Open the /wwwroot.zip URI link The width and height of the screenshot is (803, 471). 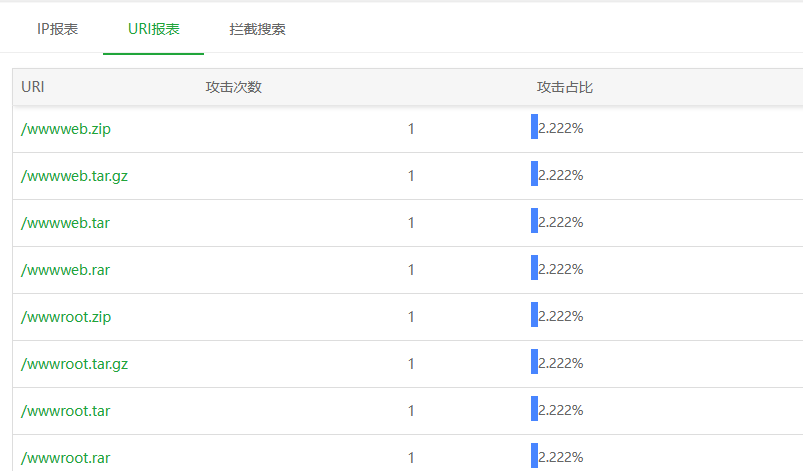tap(66, 317)
